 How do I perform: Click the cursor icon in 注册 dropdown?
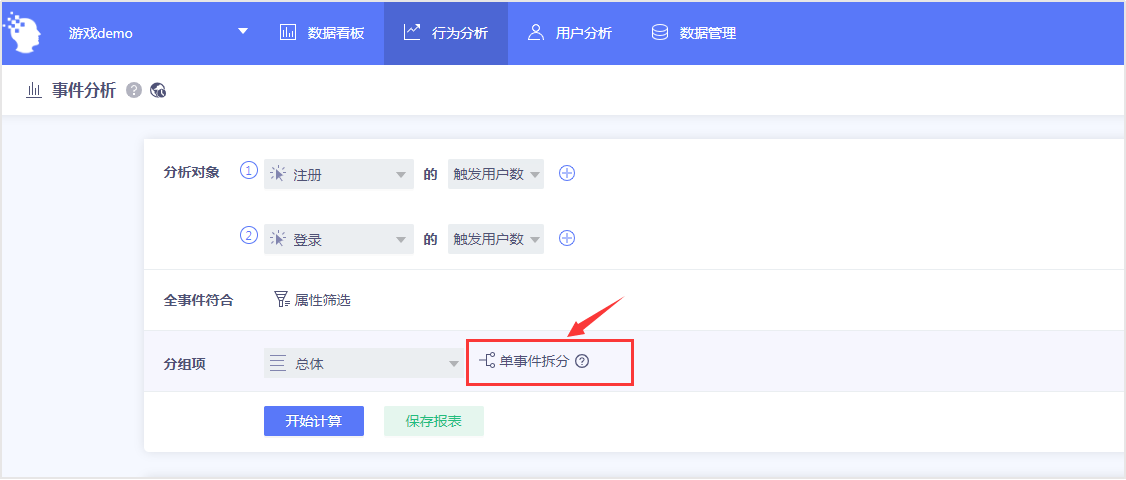(x=279, y=174)
